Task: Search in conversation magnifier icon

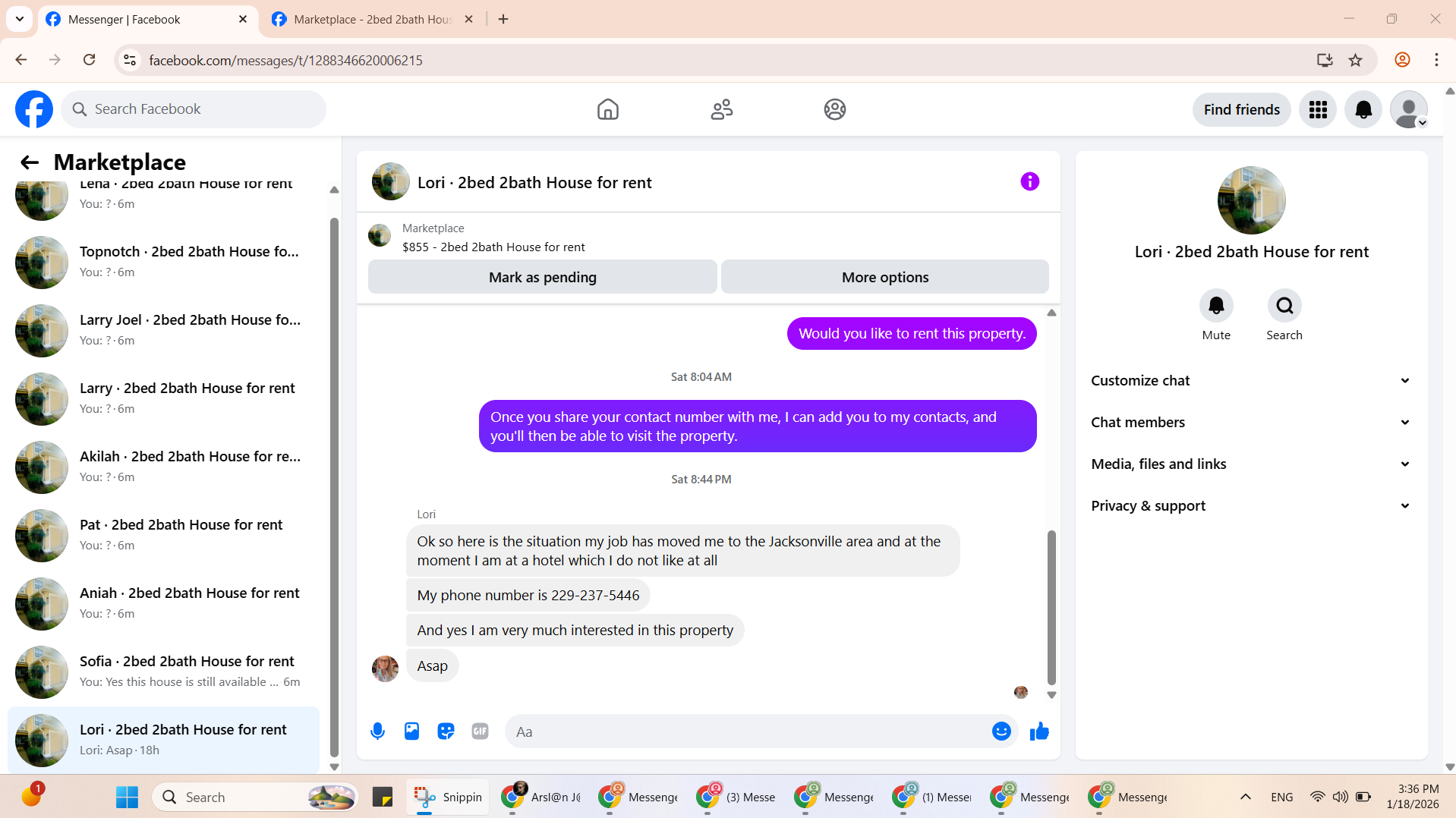Action: tap(1284, 306)
